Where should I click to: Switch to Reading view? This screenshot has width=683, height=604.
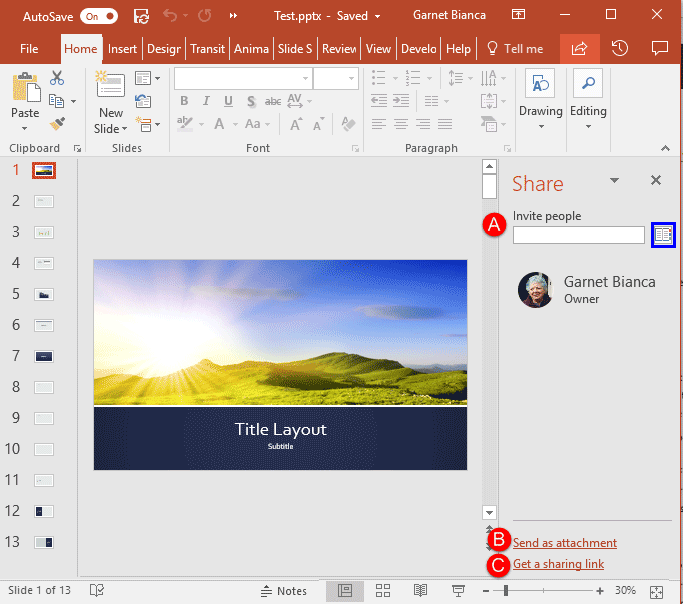421,591
